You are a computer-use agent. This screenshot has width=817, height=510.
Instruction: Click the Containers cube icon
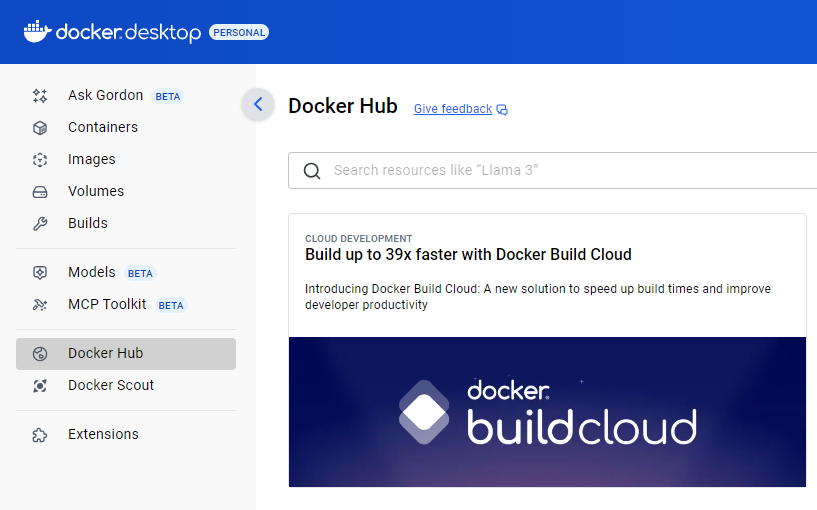(x=40, y=128)
